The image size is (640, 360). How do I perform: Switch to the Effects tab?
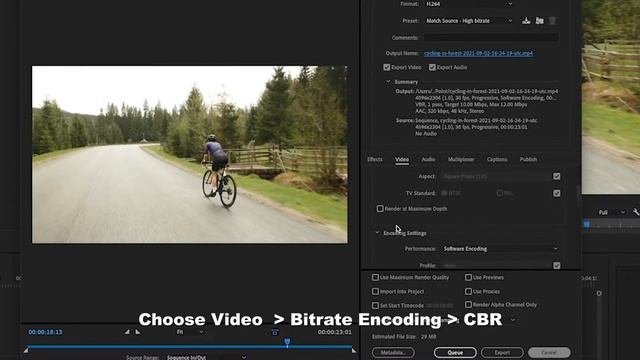tap(375, 160)
